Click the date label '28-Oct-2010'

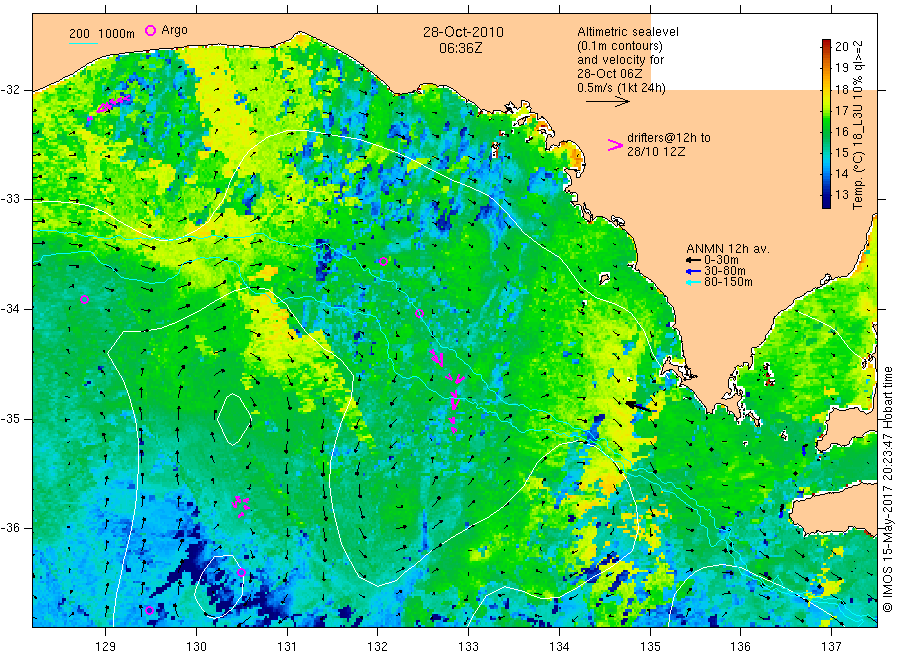463,32
